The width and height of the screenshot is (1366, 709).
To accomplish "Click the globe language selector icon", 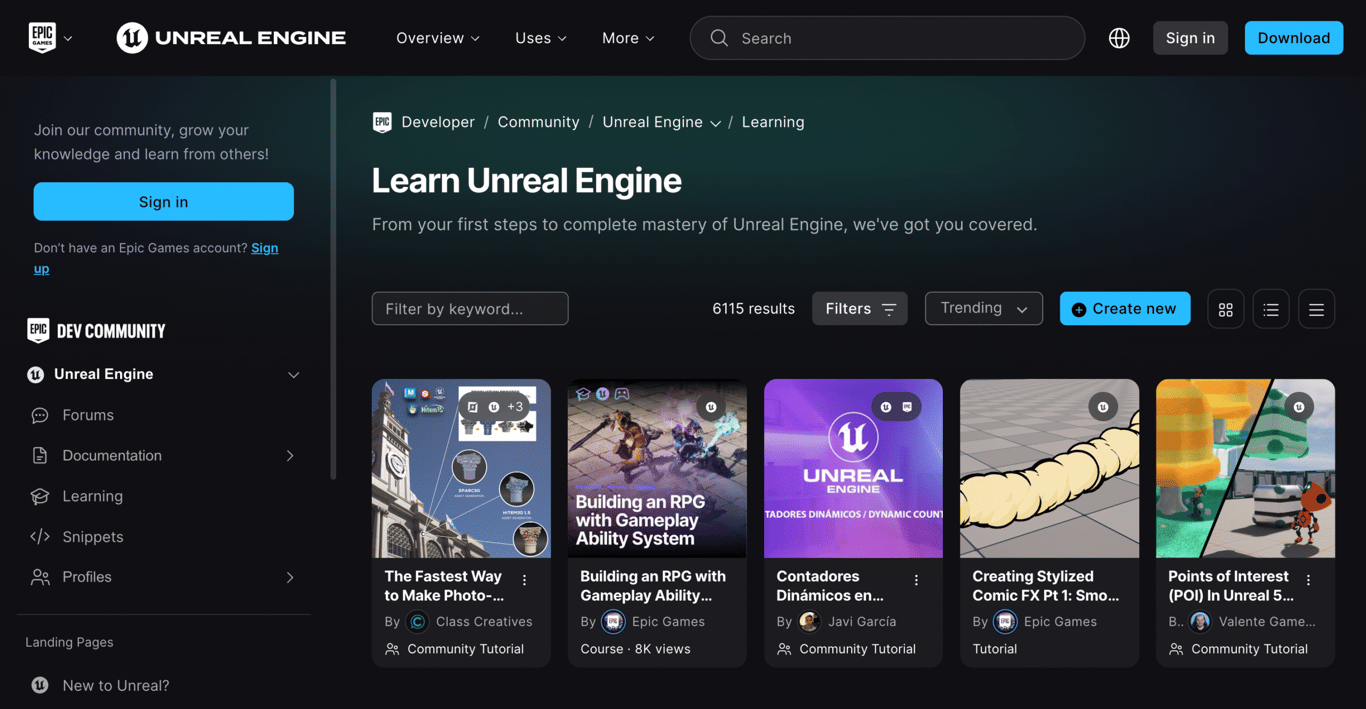I will tap(1119, 37).
